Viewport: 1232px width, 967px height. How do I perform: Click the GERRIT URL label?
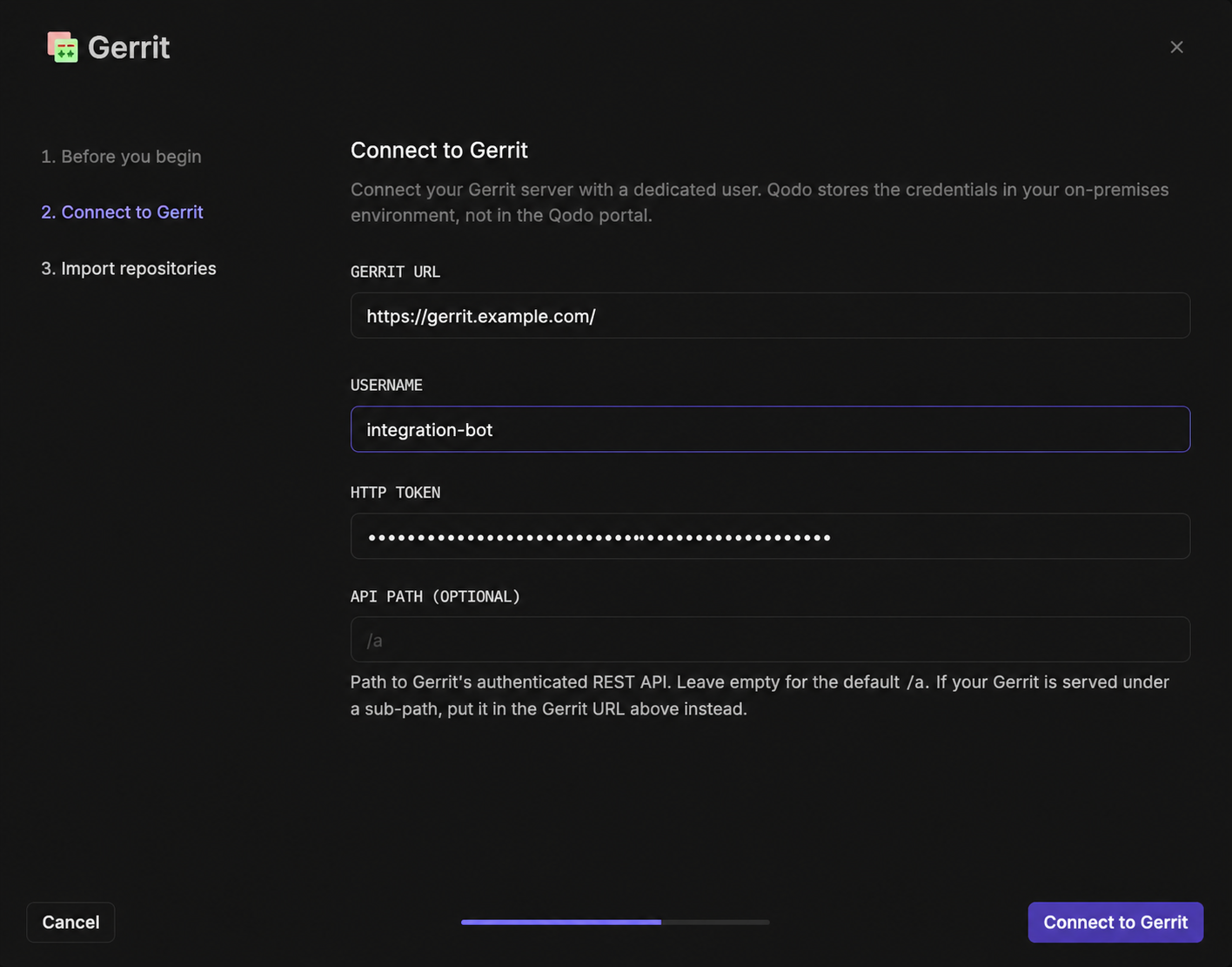(395, 272)
